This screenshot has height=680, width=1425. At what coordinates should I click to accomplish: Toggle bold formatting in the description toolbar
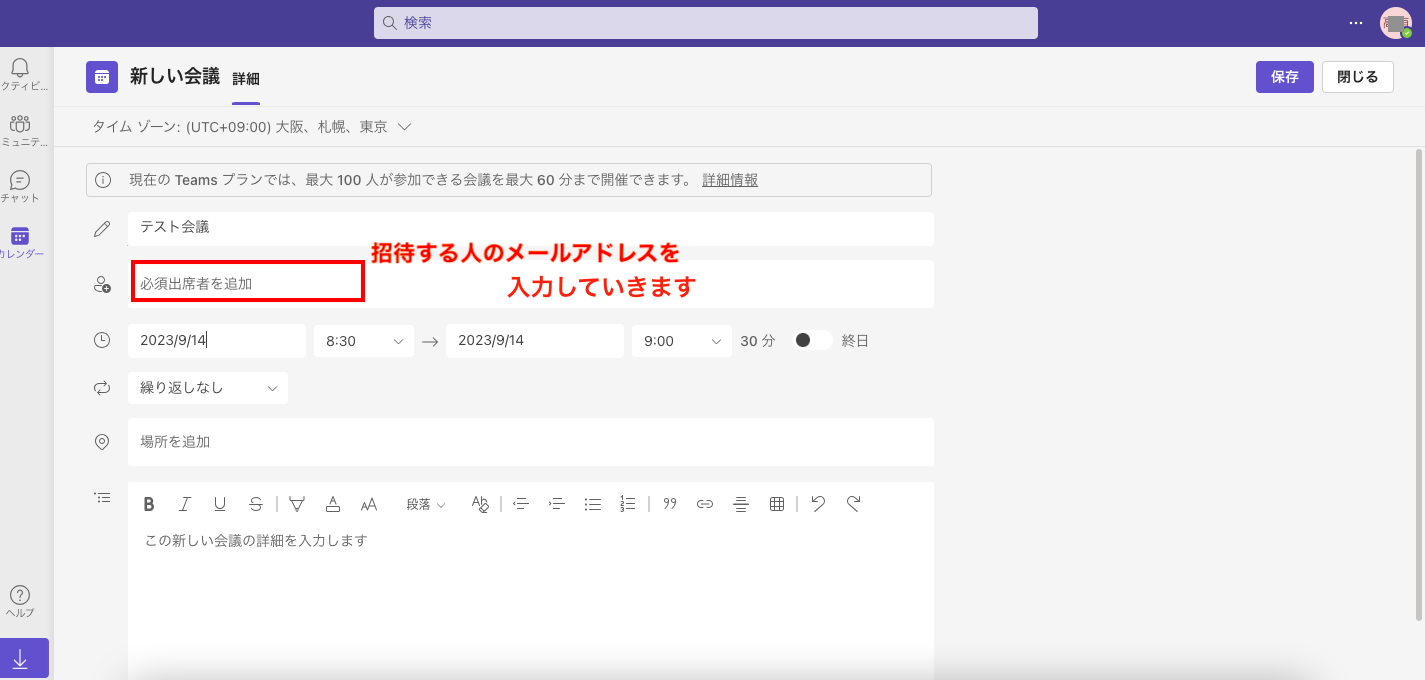148,503
